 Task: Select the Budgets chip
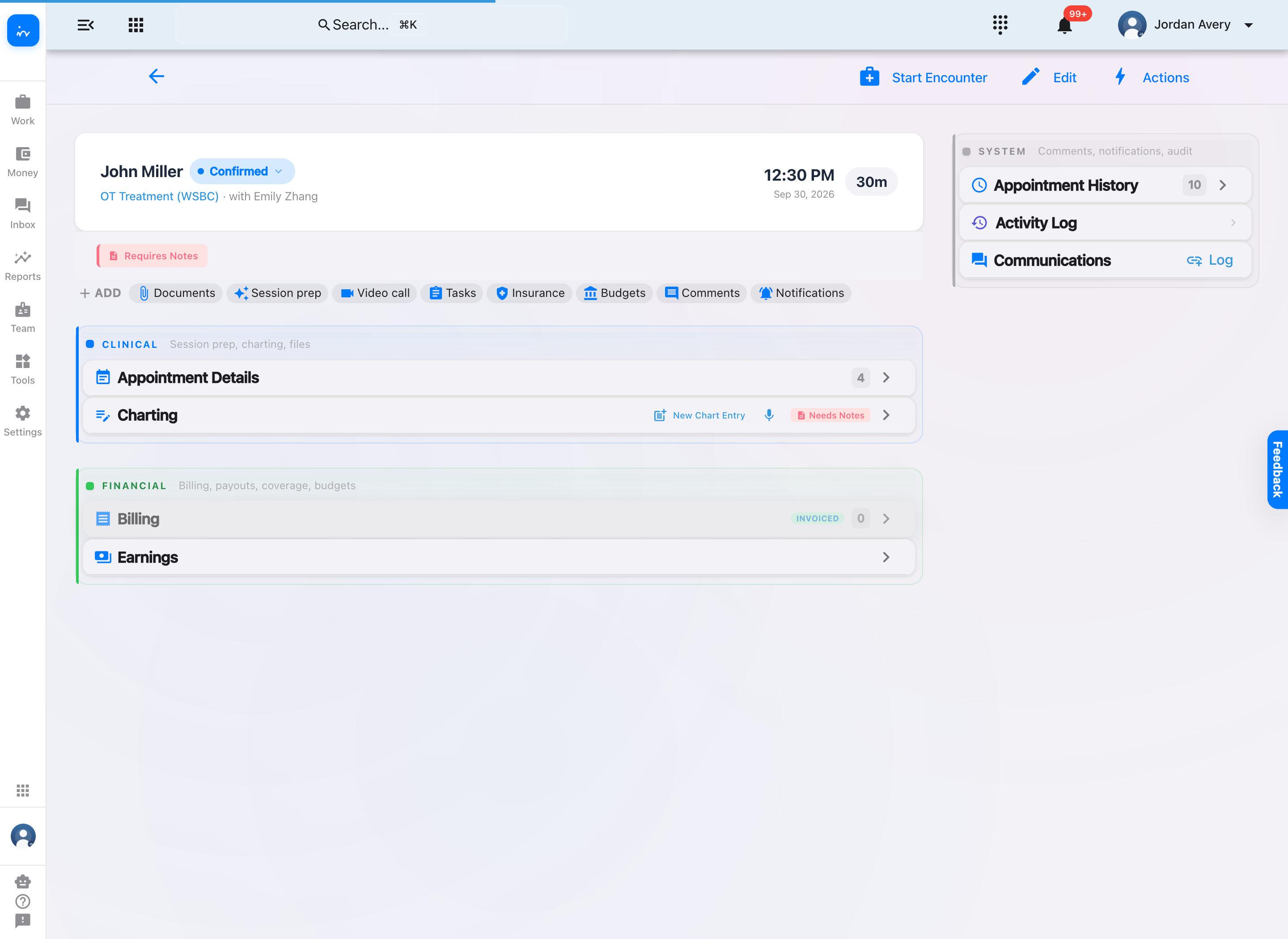pos(614,293)
